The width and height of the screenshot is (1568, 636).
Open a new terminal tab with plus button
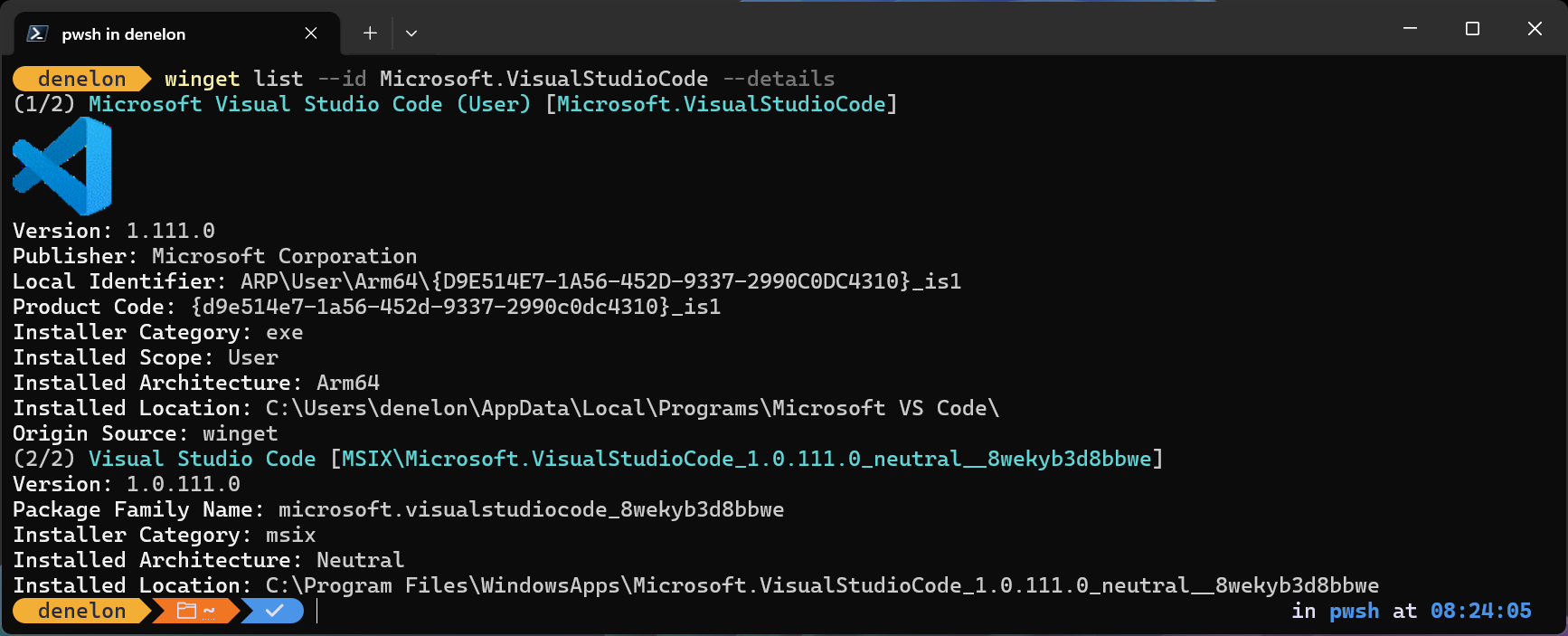coord(370,33)
